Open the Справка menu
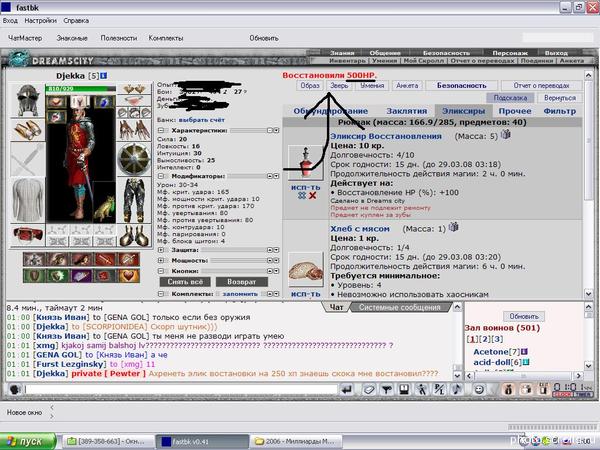The image size is (600, 450). 76,21
